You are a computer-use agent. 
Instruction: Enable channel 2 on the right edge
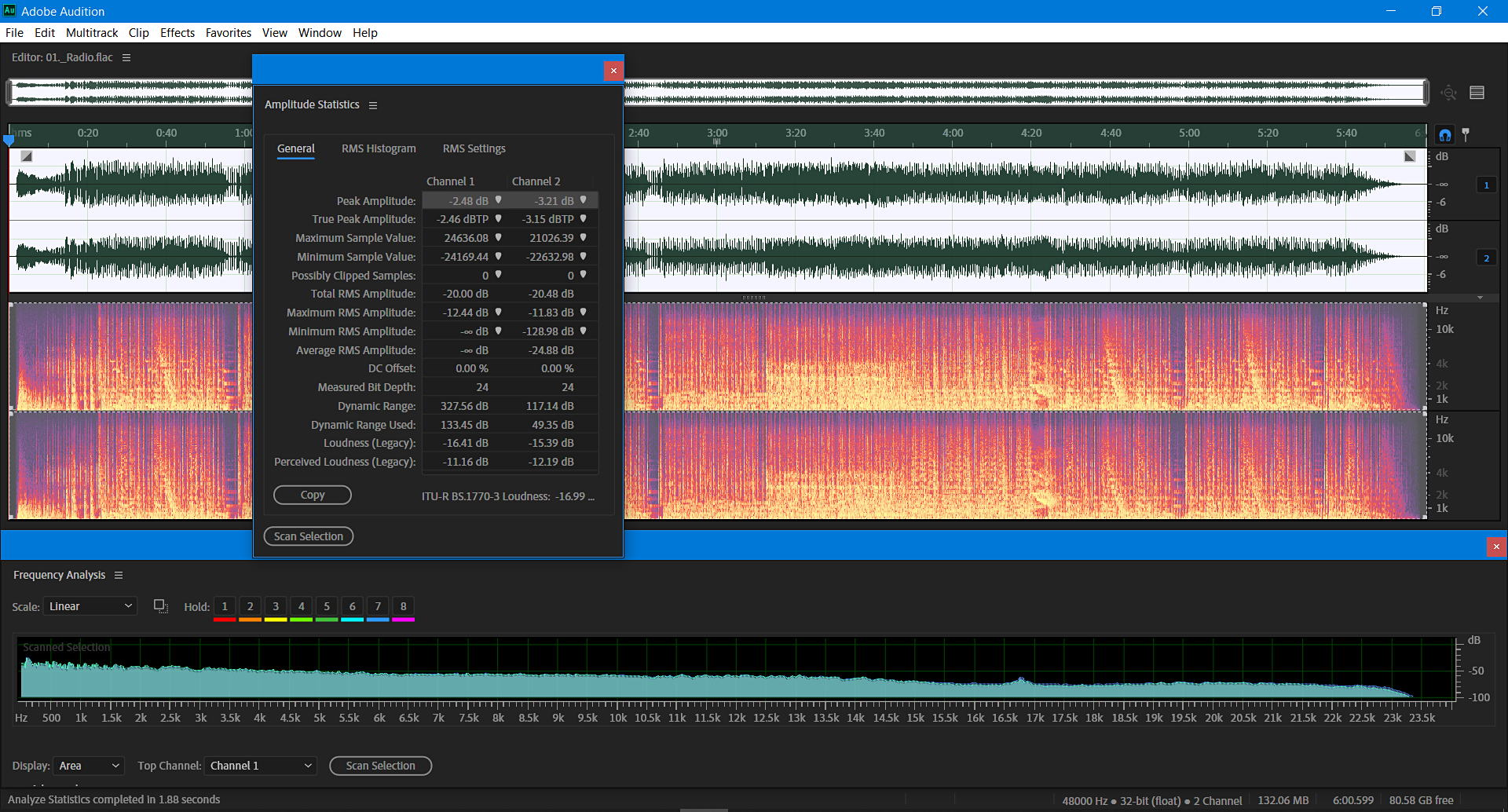[1487, 257]
